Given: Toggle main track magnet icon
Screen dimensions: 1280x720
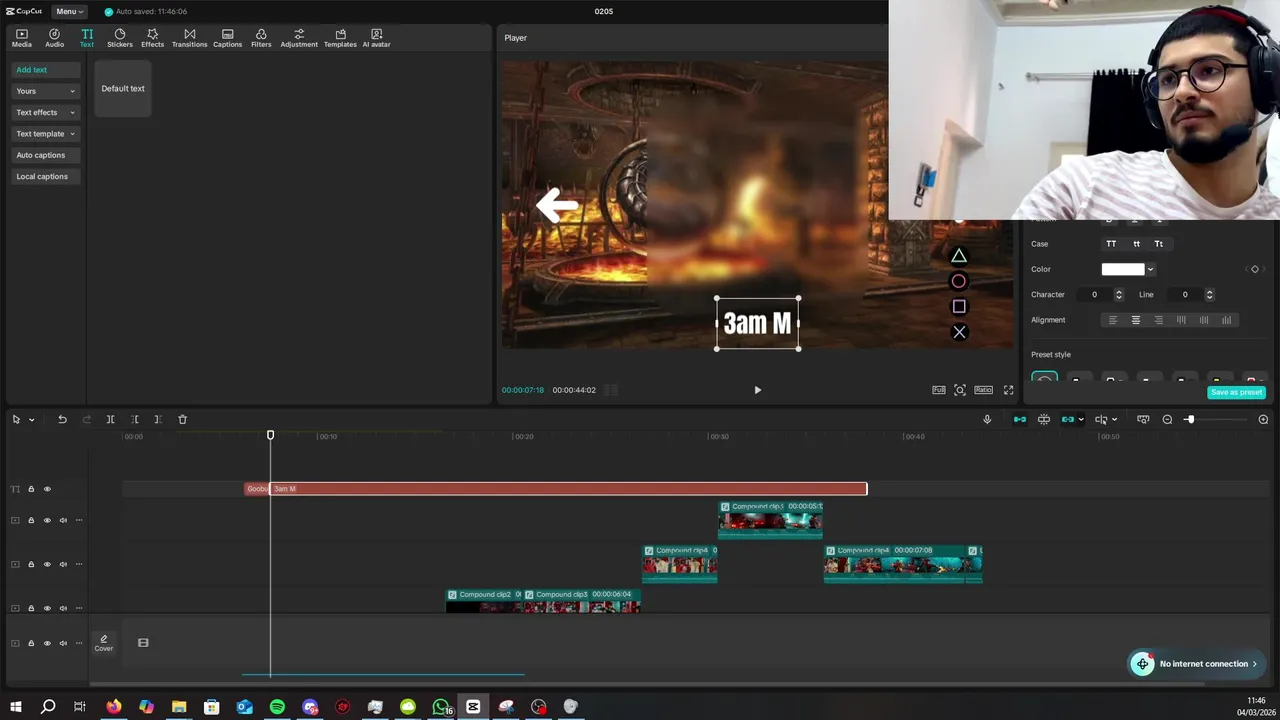Looking at the screenshot, I should click(x=1020, y=420).
